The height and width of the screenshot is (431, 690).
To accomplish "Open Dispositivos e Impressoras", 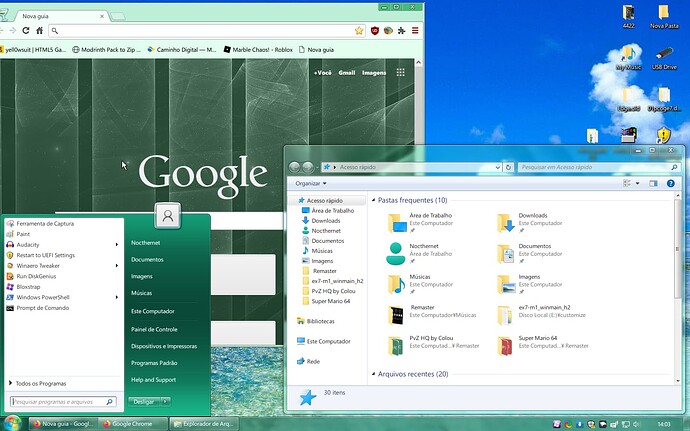I will (164, 346).
